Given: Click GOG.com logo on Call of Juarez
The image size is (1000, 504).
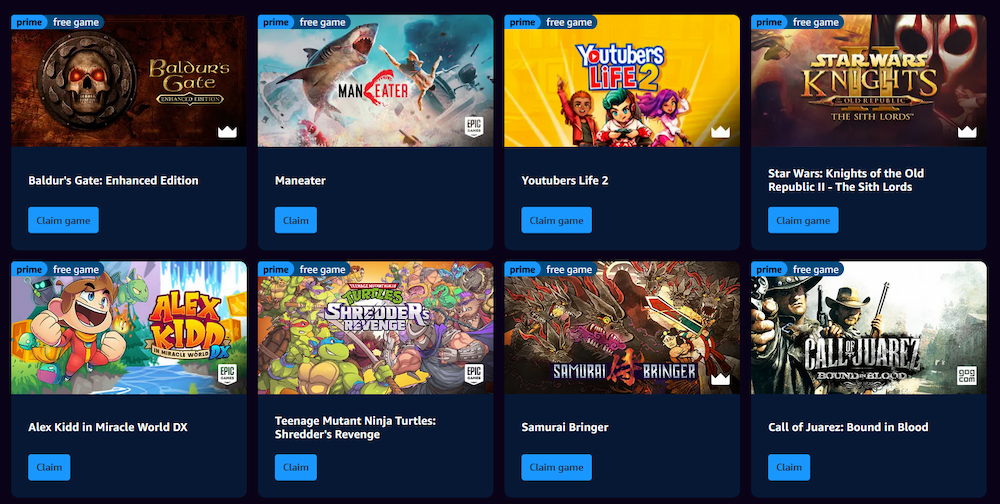Looking at the screenshot, I should click(967, 376).
